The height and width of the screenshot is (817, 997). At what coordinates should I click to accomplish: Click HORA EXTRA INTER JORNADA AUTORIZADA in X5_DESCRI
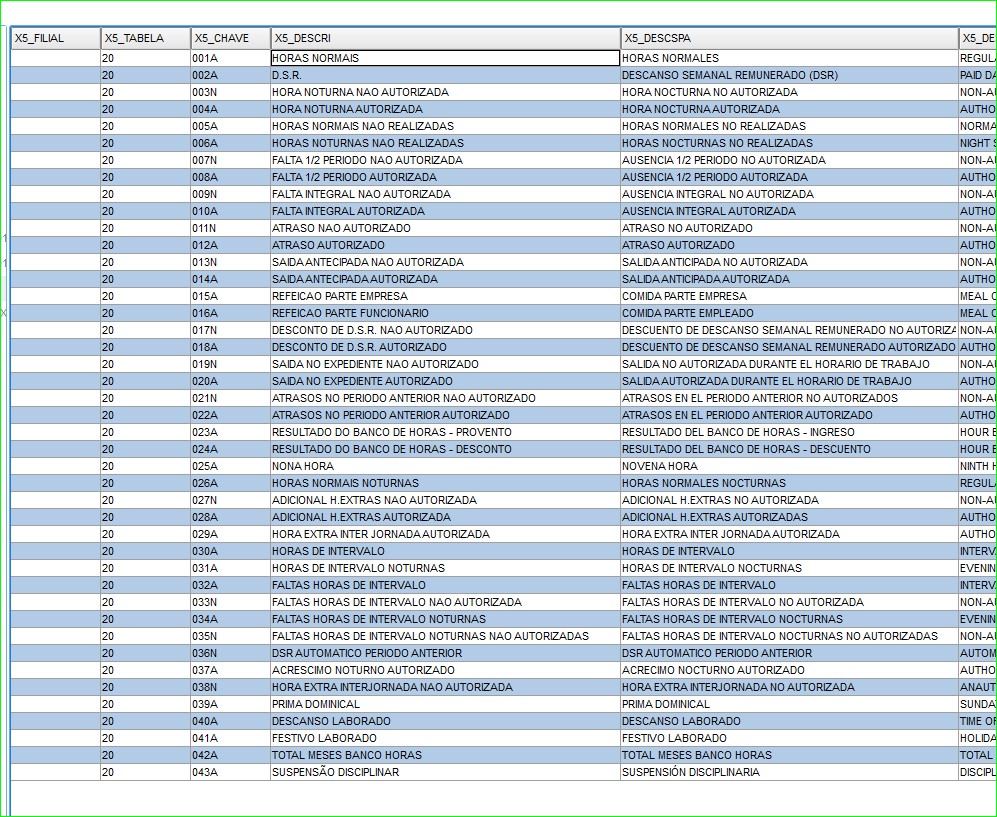pos(446,534)
